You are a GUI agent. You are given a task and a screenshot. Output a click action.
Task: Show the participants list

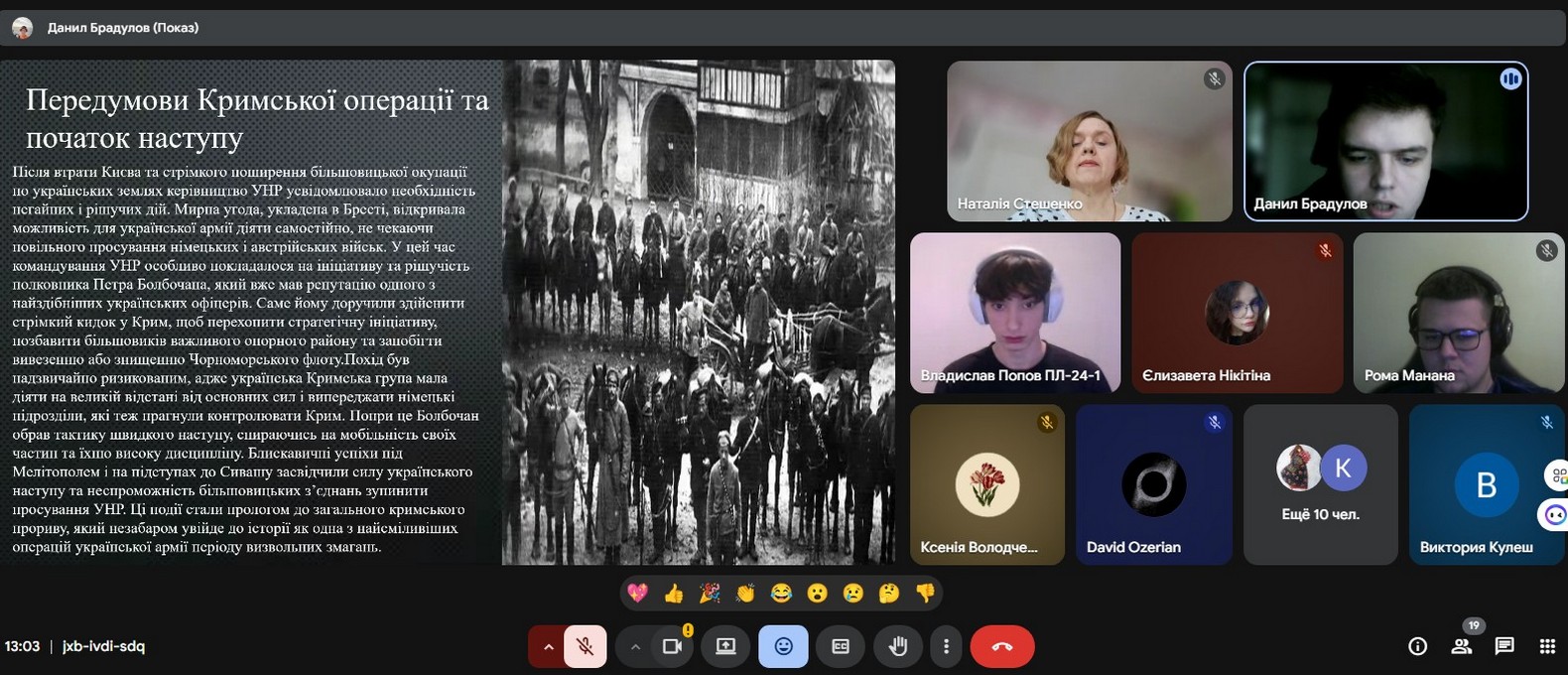click(x=1461, y=646)
